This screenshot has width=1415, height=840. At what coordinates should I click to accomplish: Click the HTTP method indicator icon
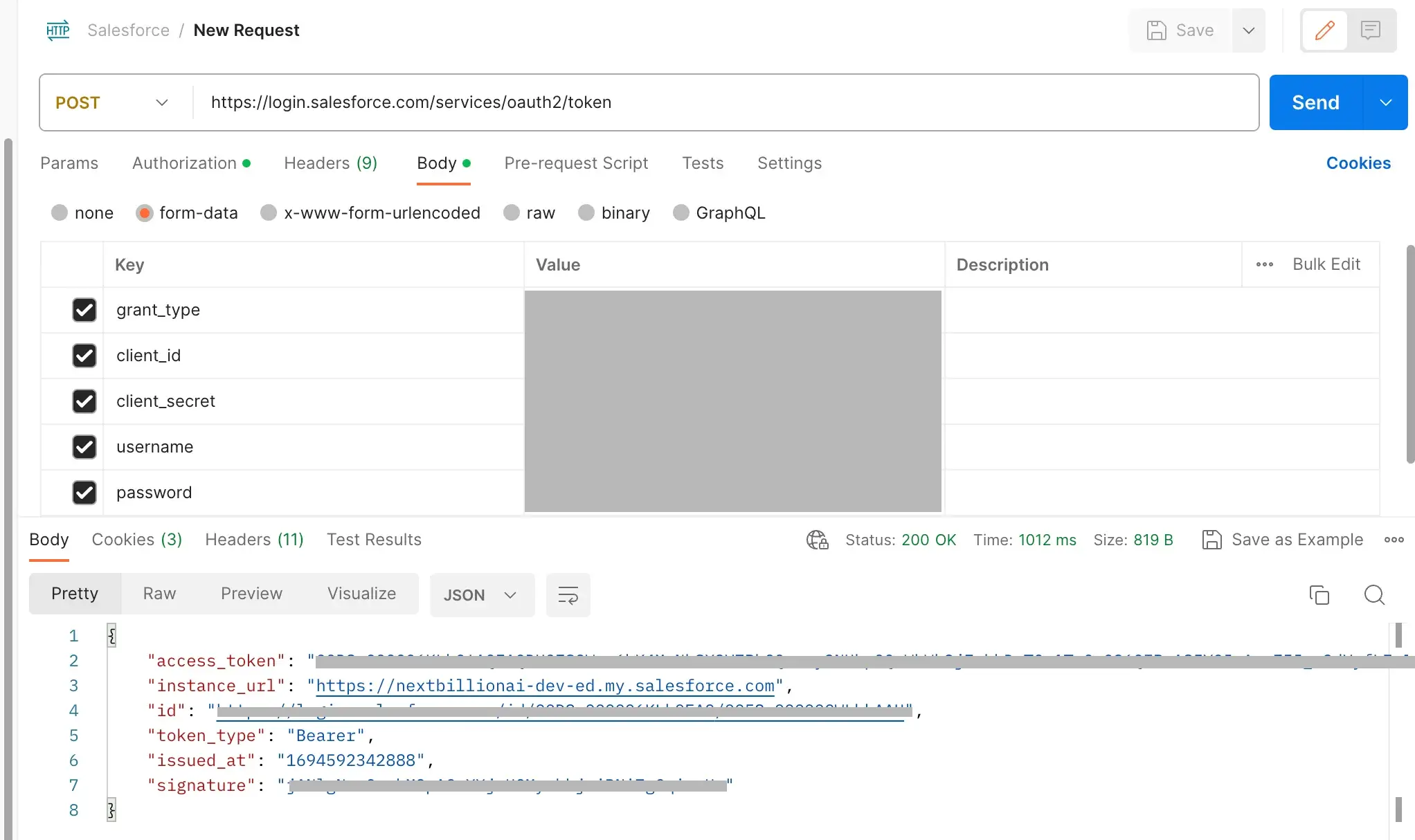click(x=57, y=30)
